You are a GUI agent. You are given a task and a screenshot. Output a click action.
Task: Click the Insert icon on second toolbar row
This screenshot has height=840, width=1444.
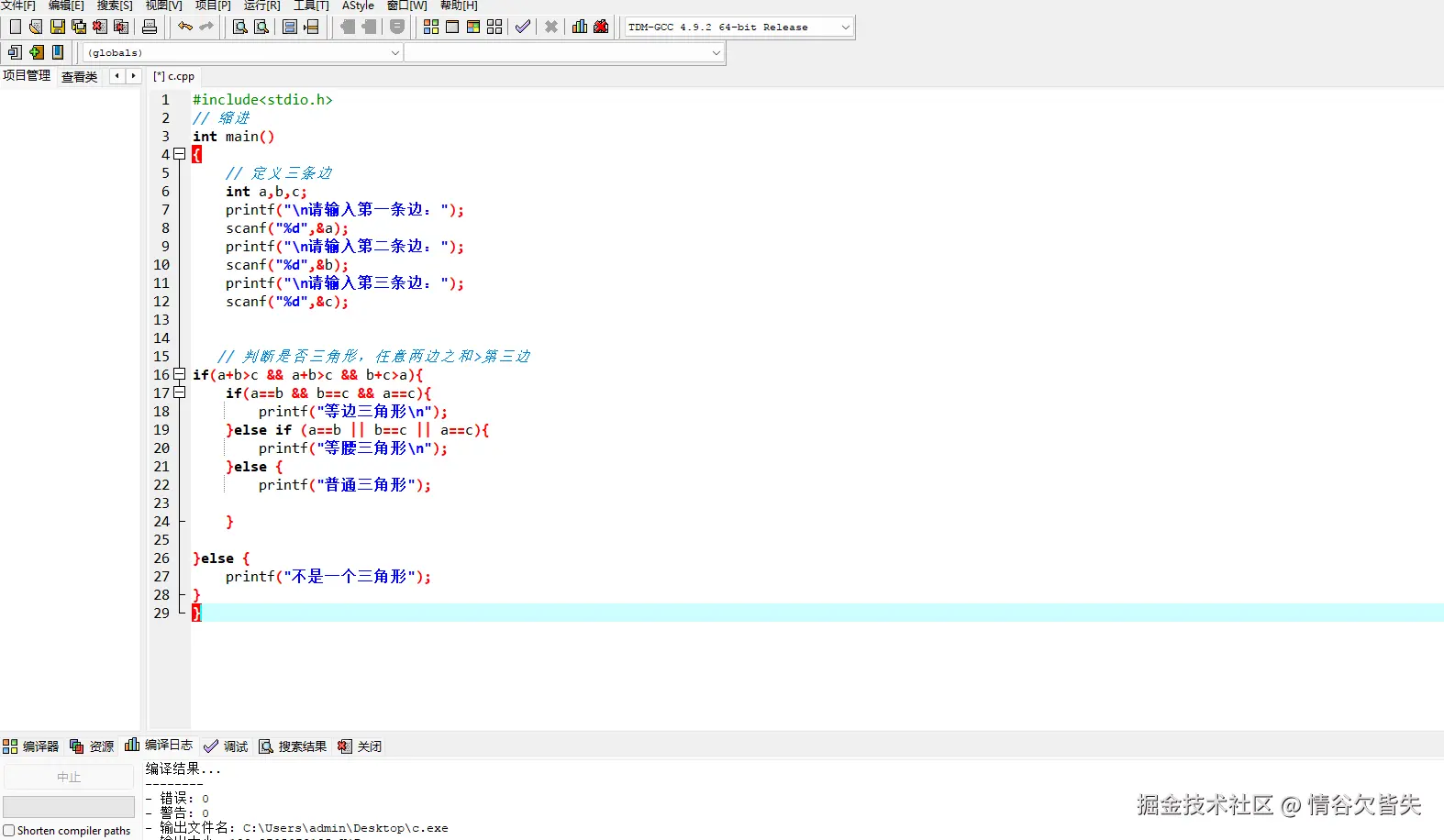pos(15,52)
